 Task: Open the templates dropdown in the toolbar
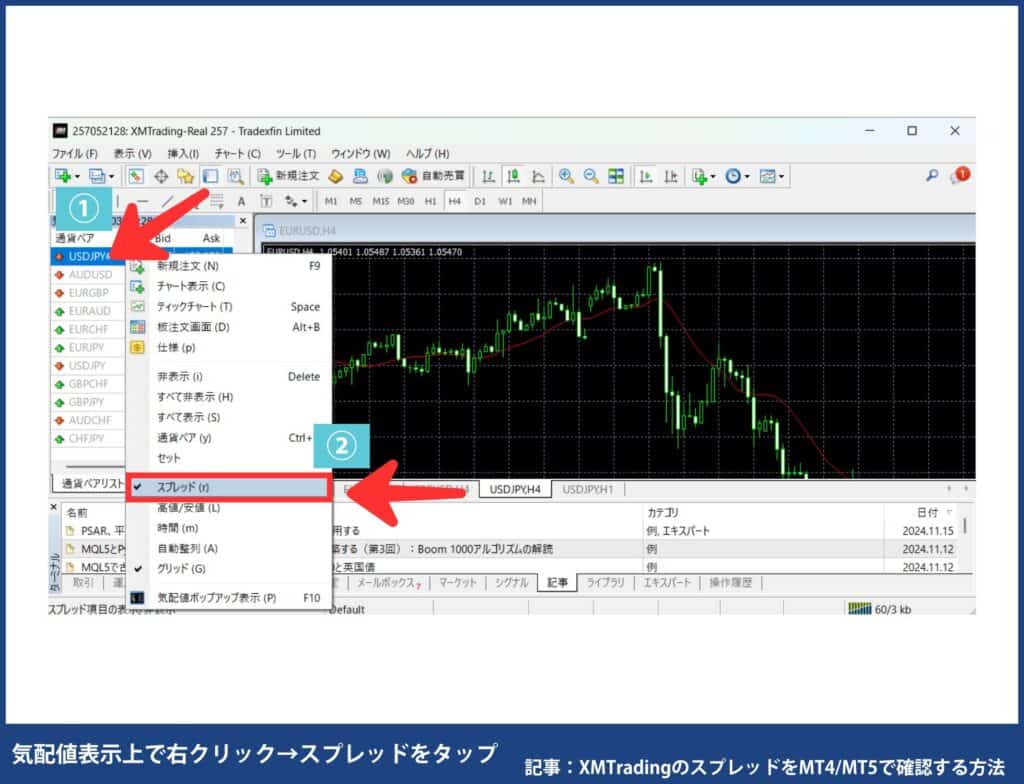(x=780, y=176)
